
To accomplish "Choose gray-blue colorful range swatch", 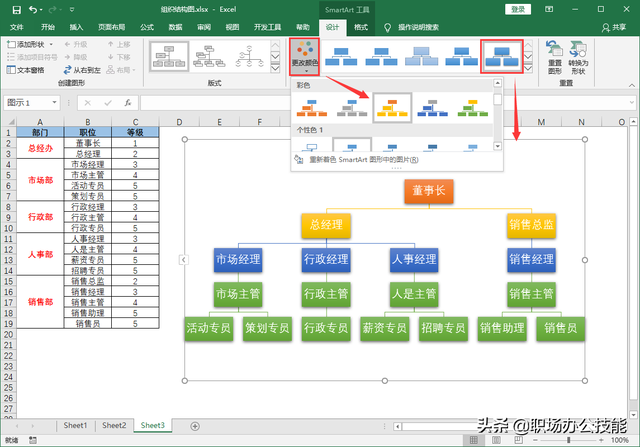I will (352, 108).
